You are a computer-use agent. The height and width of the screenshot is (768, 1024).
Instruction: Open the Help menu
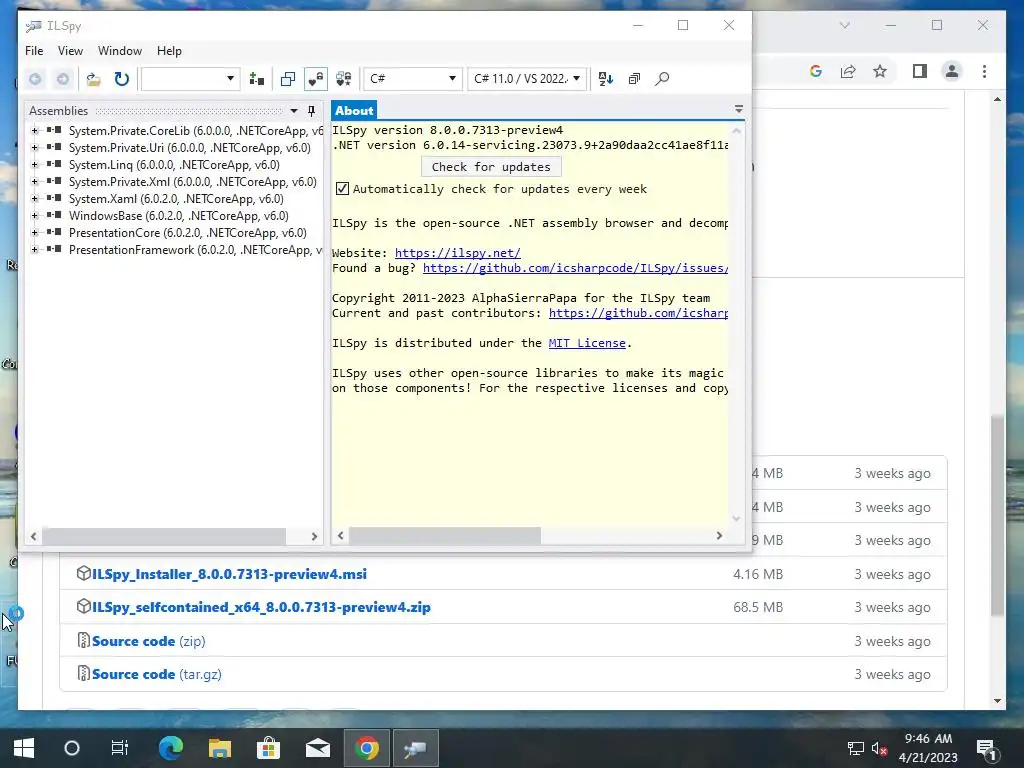(x=169, y=51)
